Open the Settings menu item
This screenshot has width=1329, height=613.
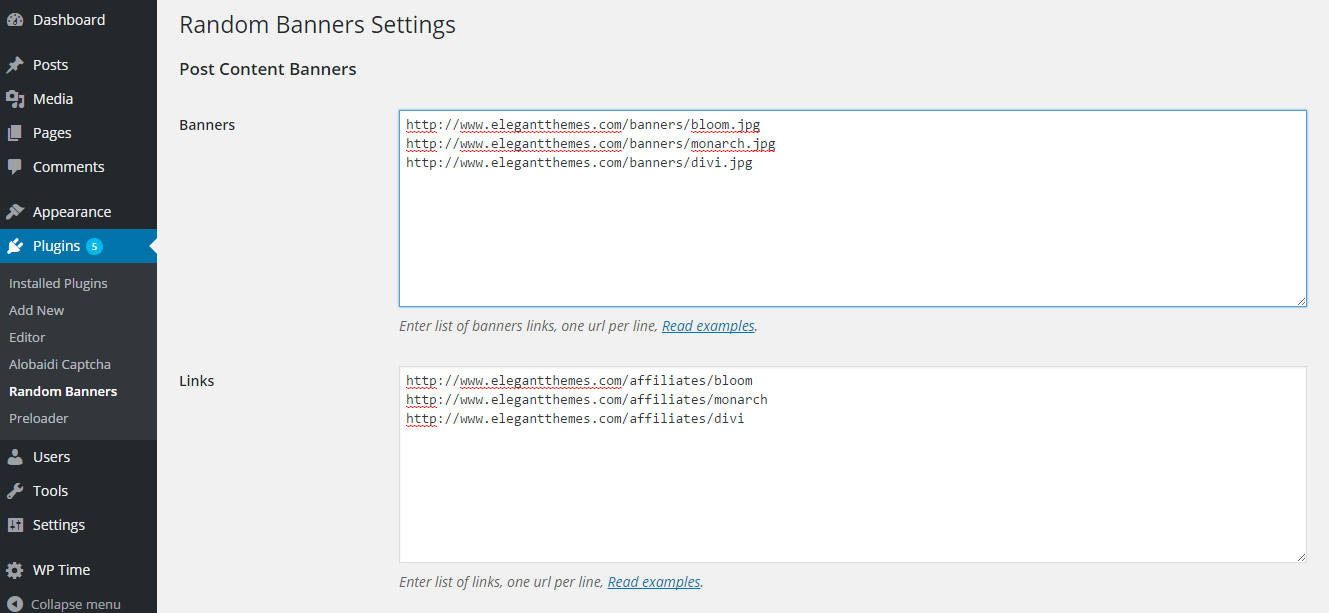(x=78, y=525)
